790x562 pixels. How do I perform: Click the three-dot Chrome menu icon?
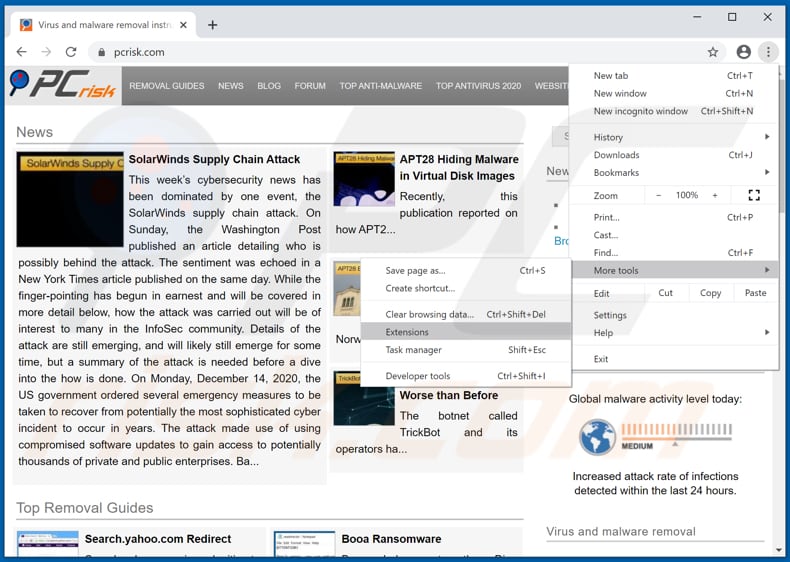(x=768, y=52)
